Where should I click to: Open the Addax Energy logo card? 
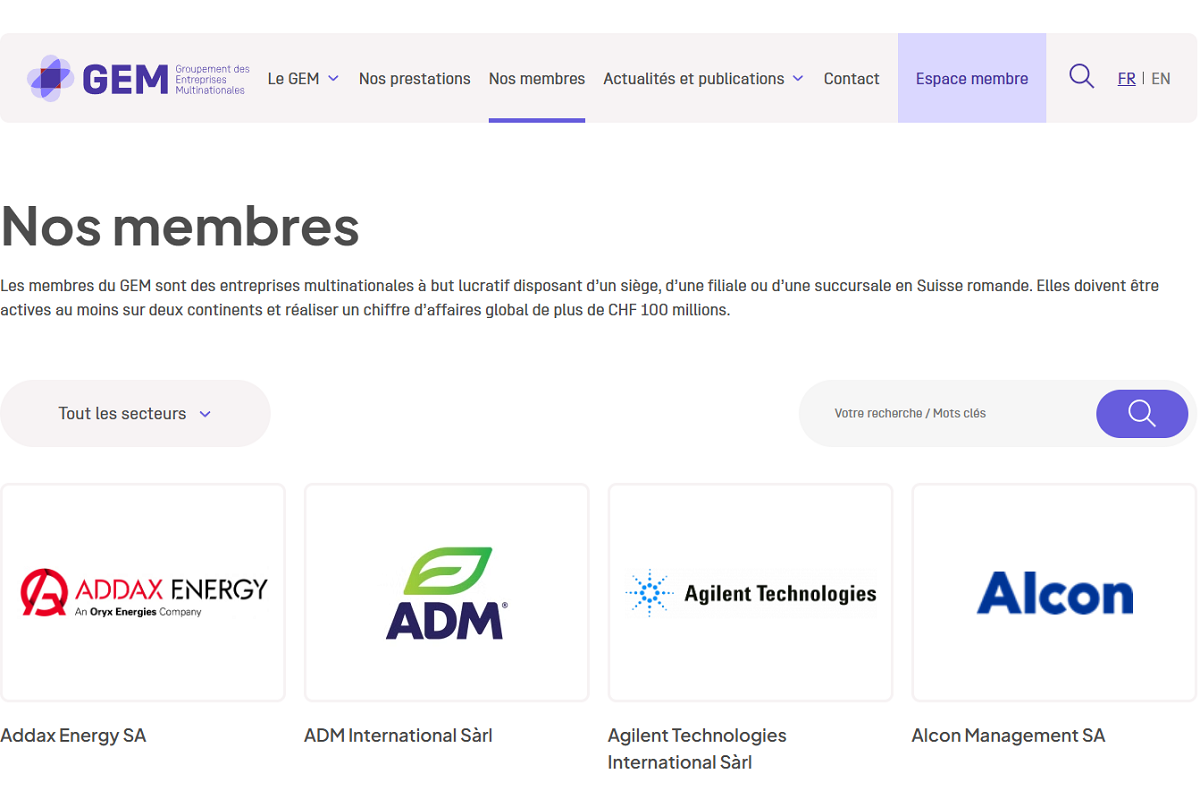coord(143,593)
